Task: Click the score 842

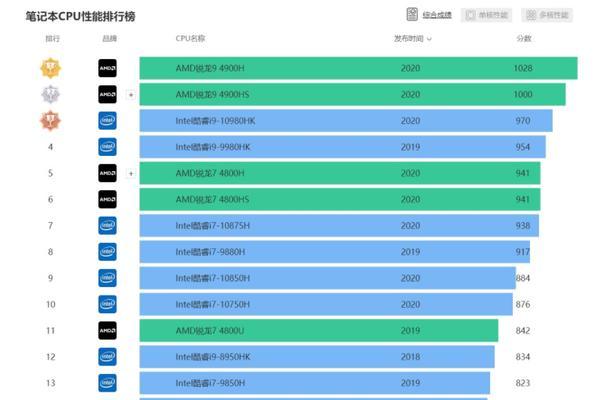Action: click(x=523, y=330)
